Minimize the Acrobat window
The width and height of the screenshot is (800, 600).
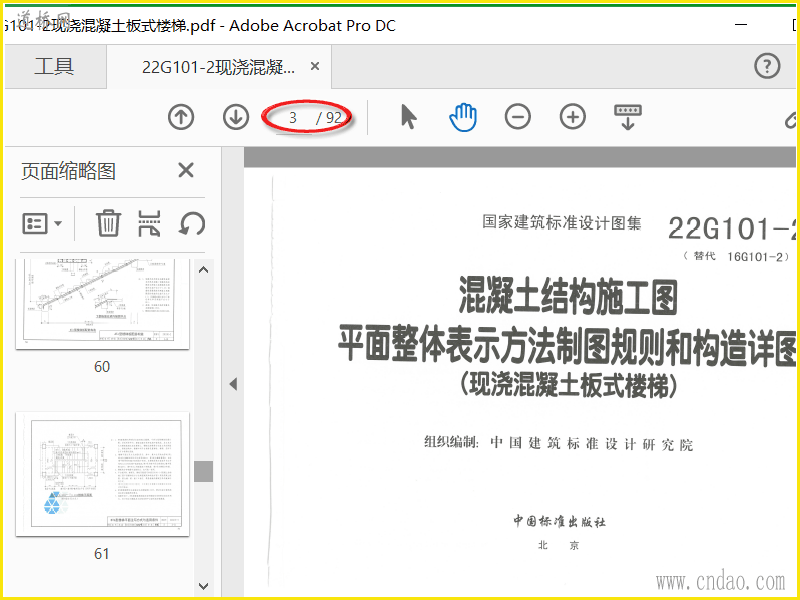tap(741, 24)
